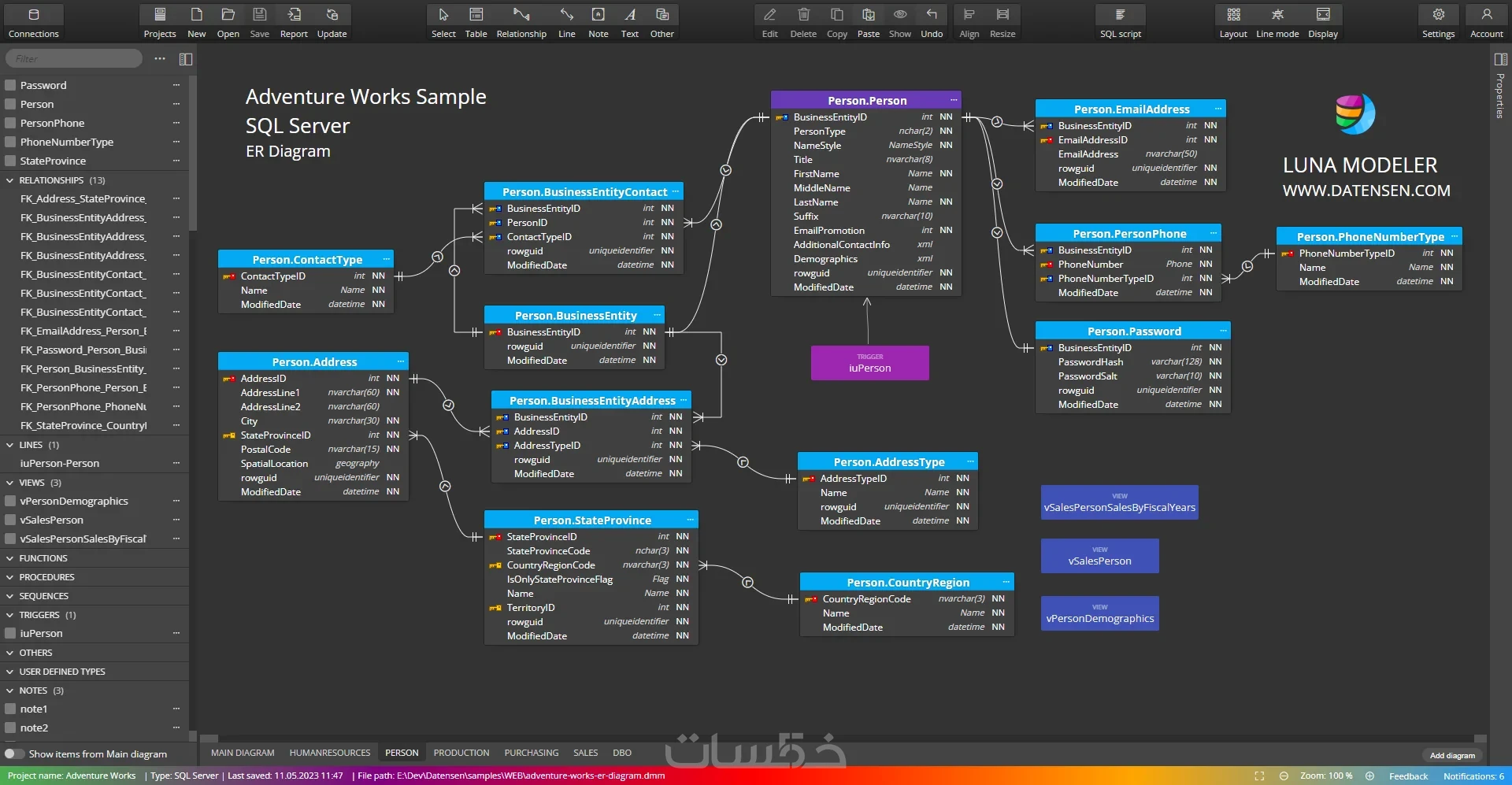
Task: Collapse the TRIGGERS section
Action: pos(10,615)
